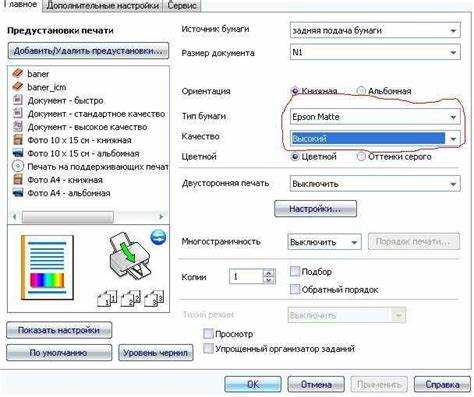
Task: Switch to Дополнительные настройки tab
Action: [x=103, y=6]
